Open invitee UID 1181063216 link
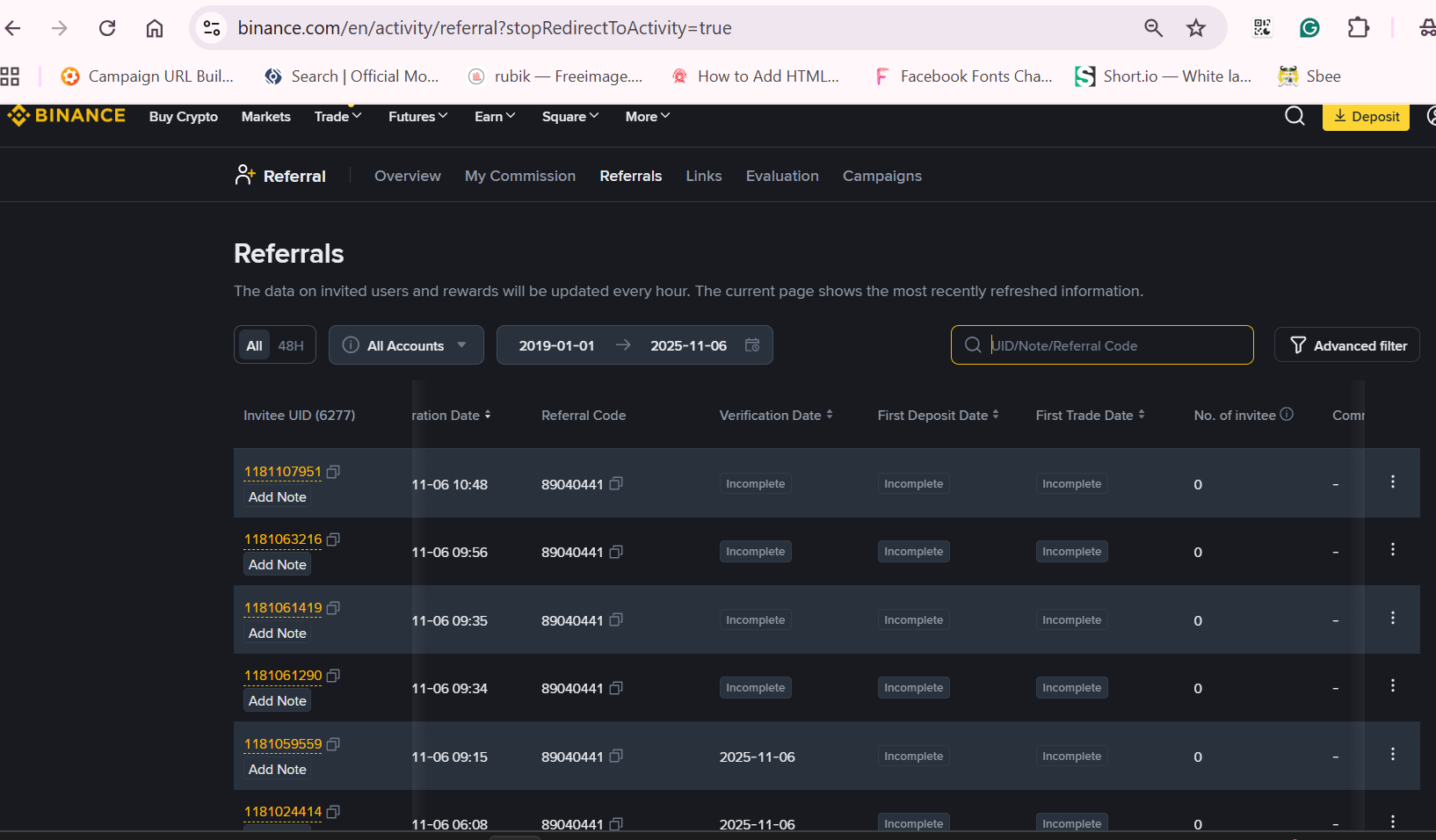The height and width of the screenshot is (840, 1436). tap(283, 539)
